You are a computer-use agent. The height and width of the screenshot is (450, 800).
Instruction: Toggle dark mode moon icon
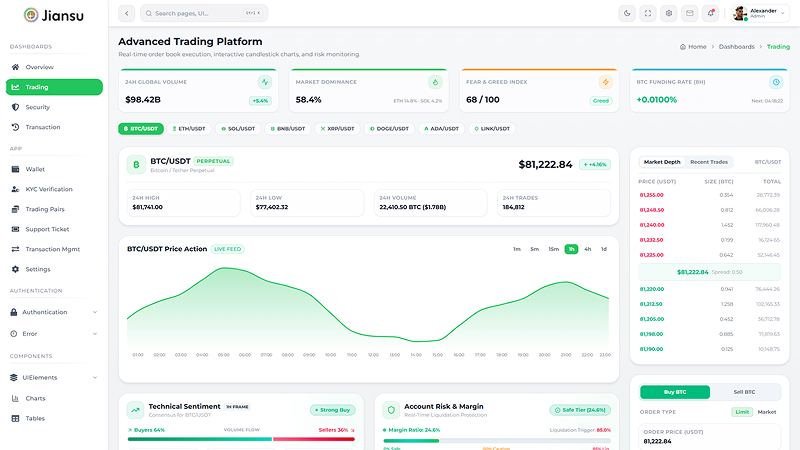coord(627,13)
